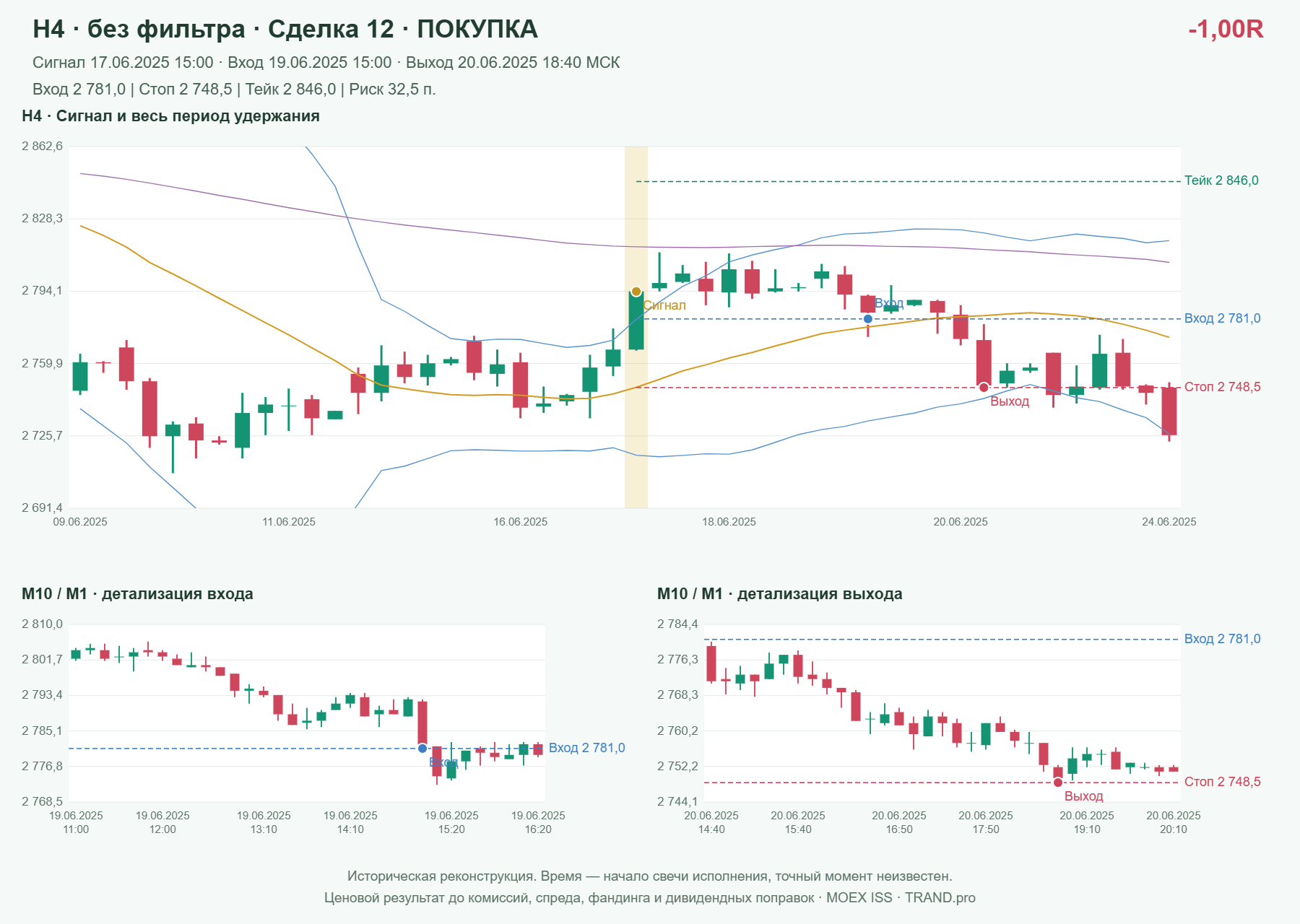Click time label '19.06.2025 15:20' on entry chart
The image size is (1300, 924).
tap(451, 822)
